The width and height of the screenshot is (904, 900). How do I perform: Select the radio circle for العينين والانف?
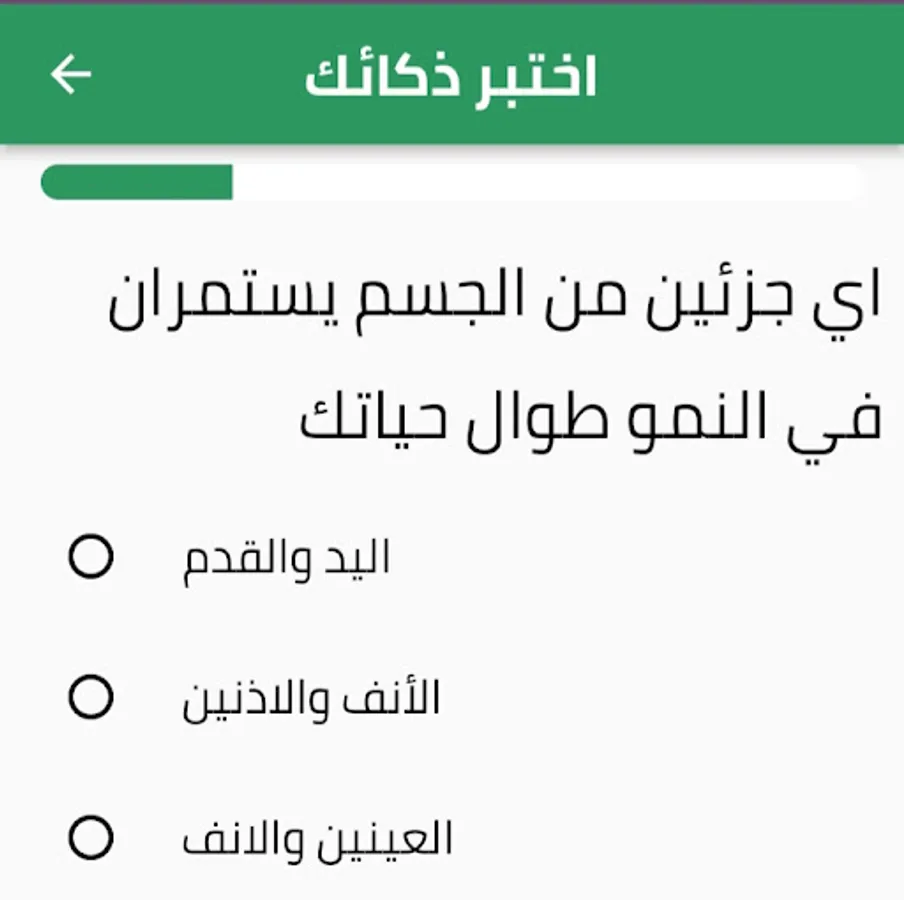[x=91, y=837]
